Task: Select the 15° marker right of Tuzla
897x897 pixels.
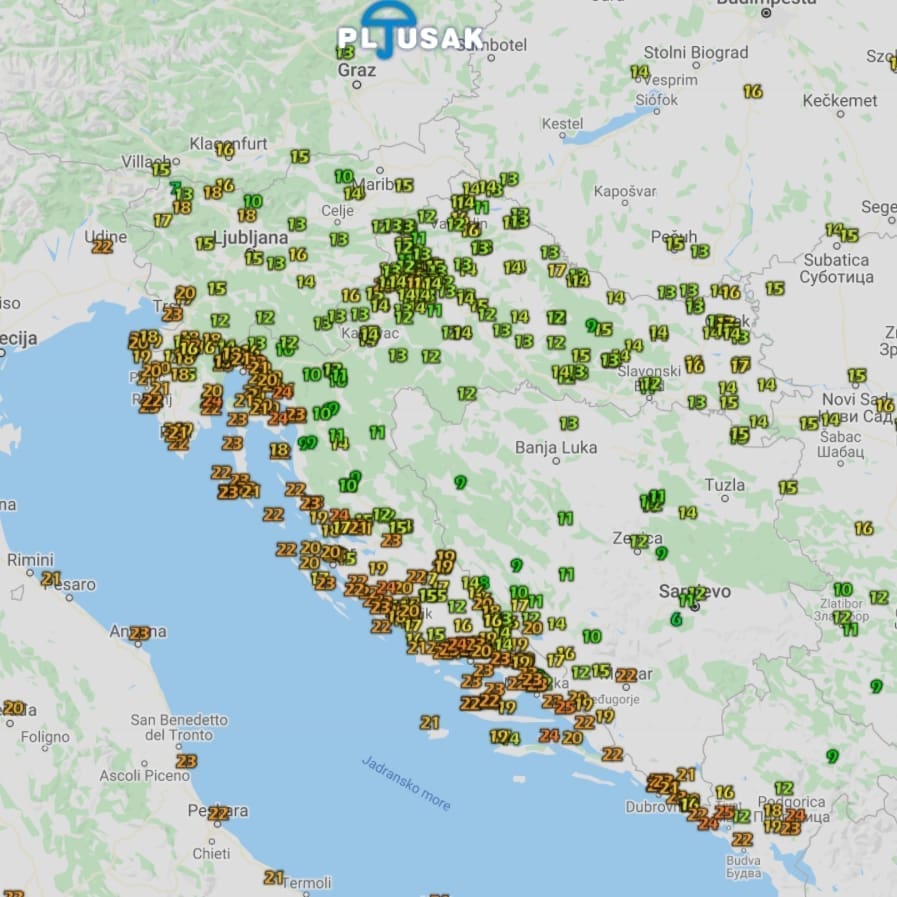Action: (788, 488)
